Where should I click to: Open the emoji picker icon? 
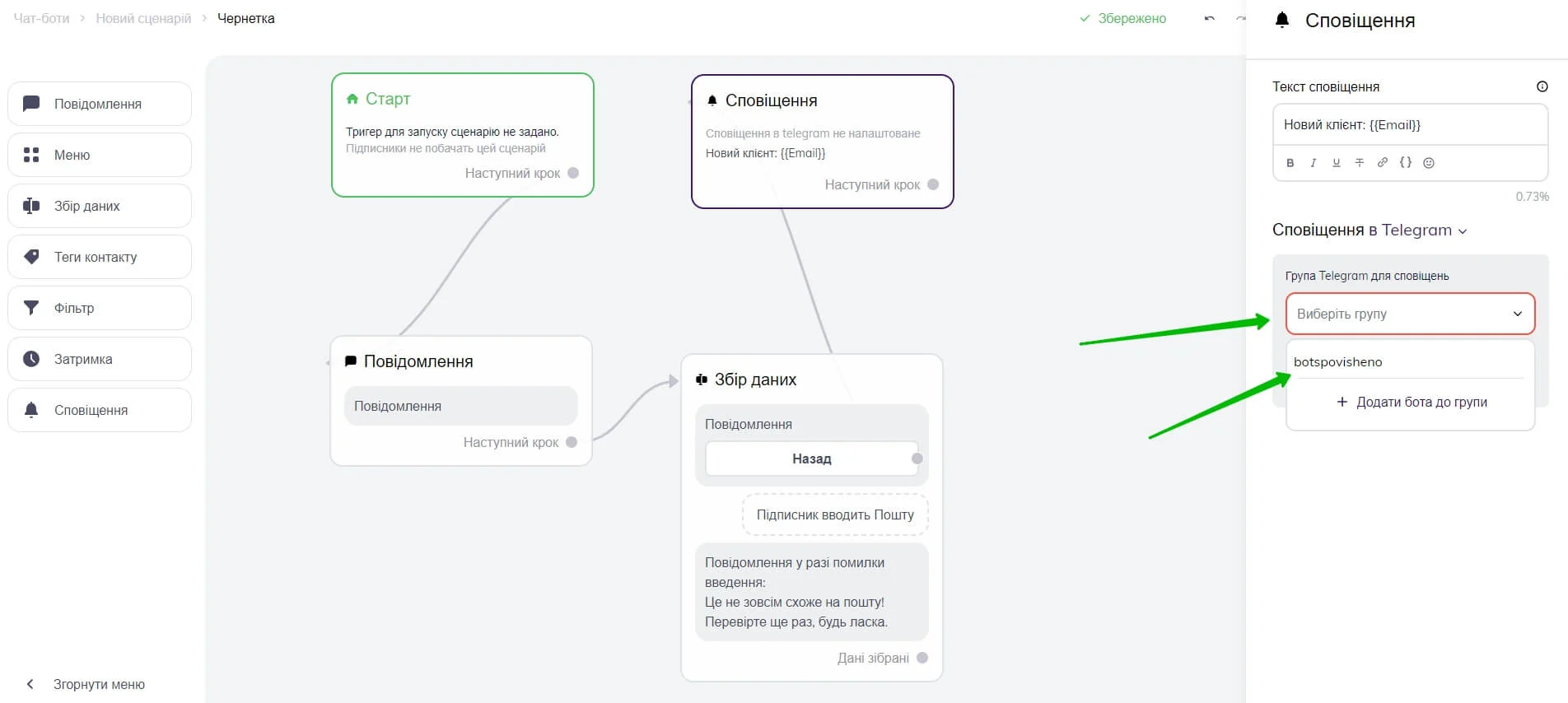(x=1429, y=163)
